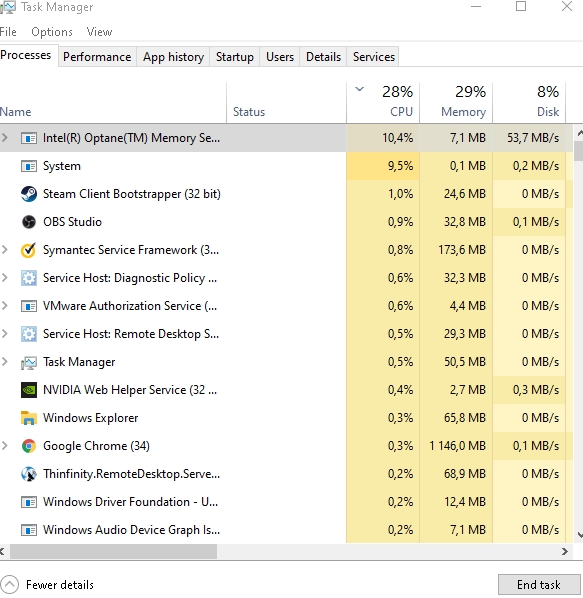
Task: Expand the Intel Optane Memory process group
Action: pyautogui.click(x=5, y=137)
